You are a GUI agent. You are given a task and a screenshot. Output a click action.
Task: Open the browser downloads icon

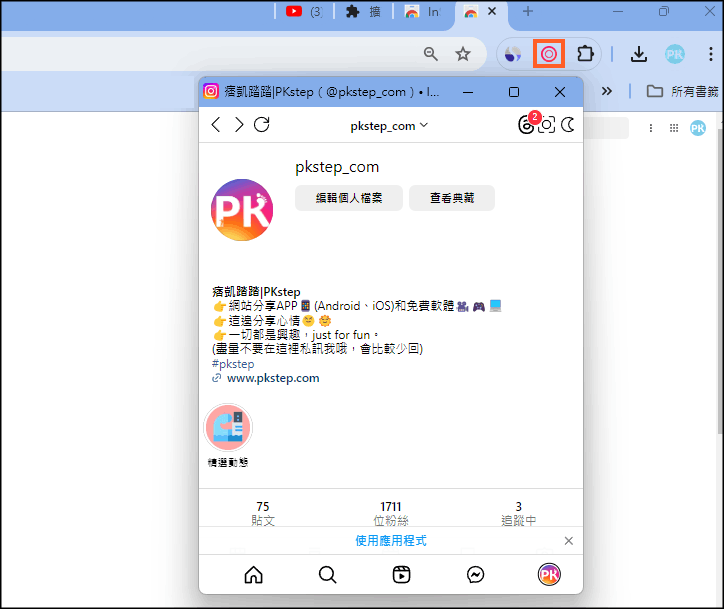pyautogui.click(x=639, y=54)
